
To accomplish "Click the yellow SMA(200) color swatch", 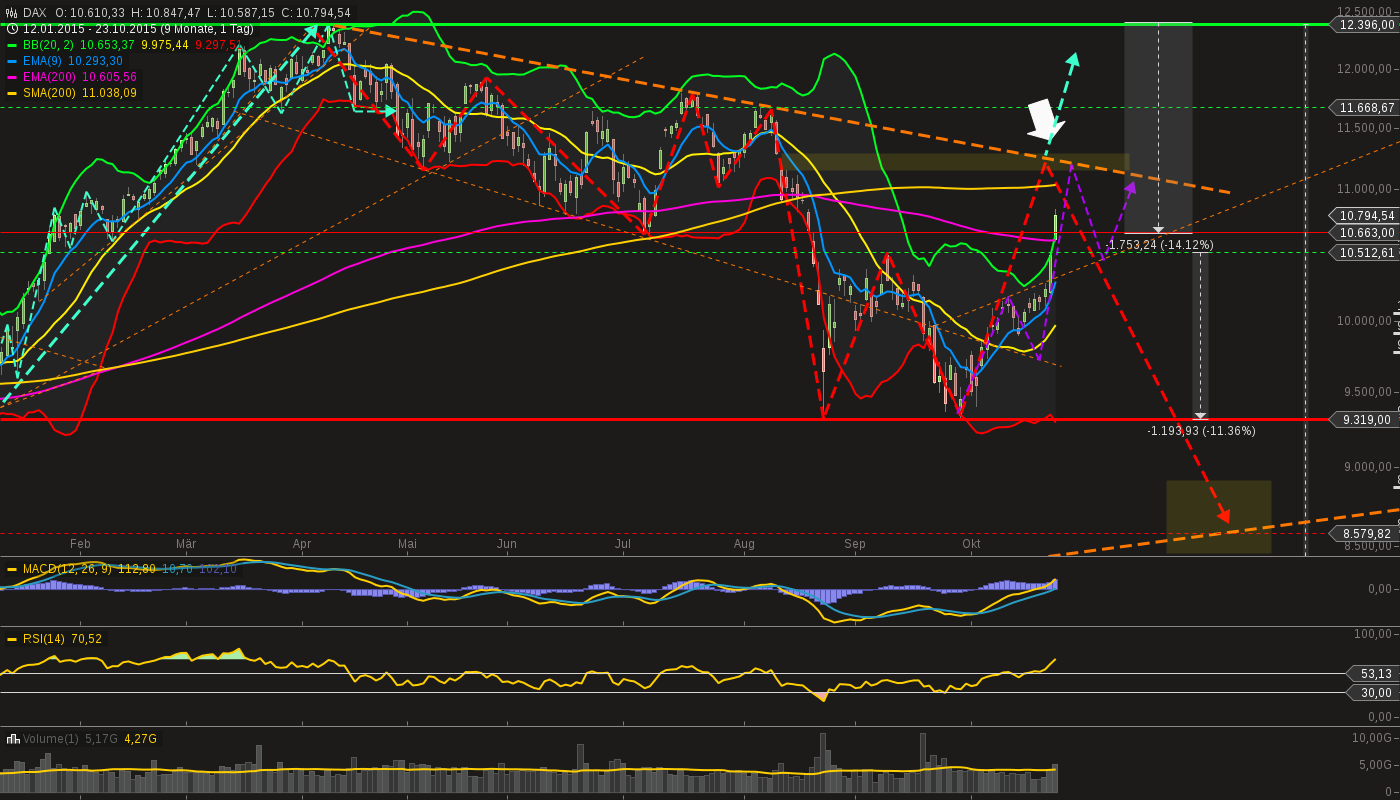I will coord(12,93).
